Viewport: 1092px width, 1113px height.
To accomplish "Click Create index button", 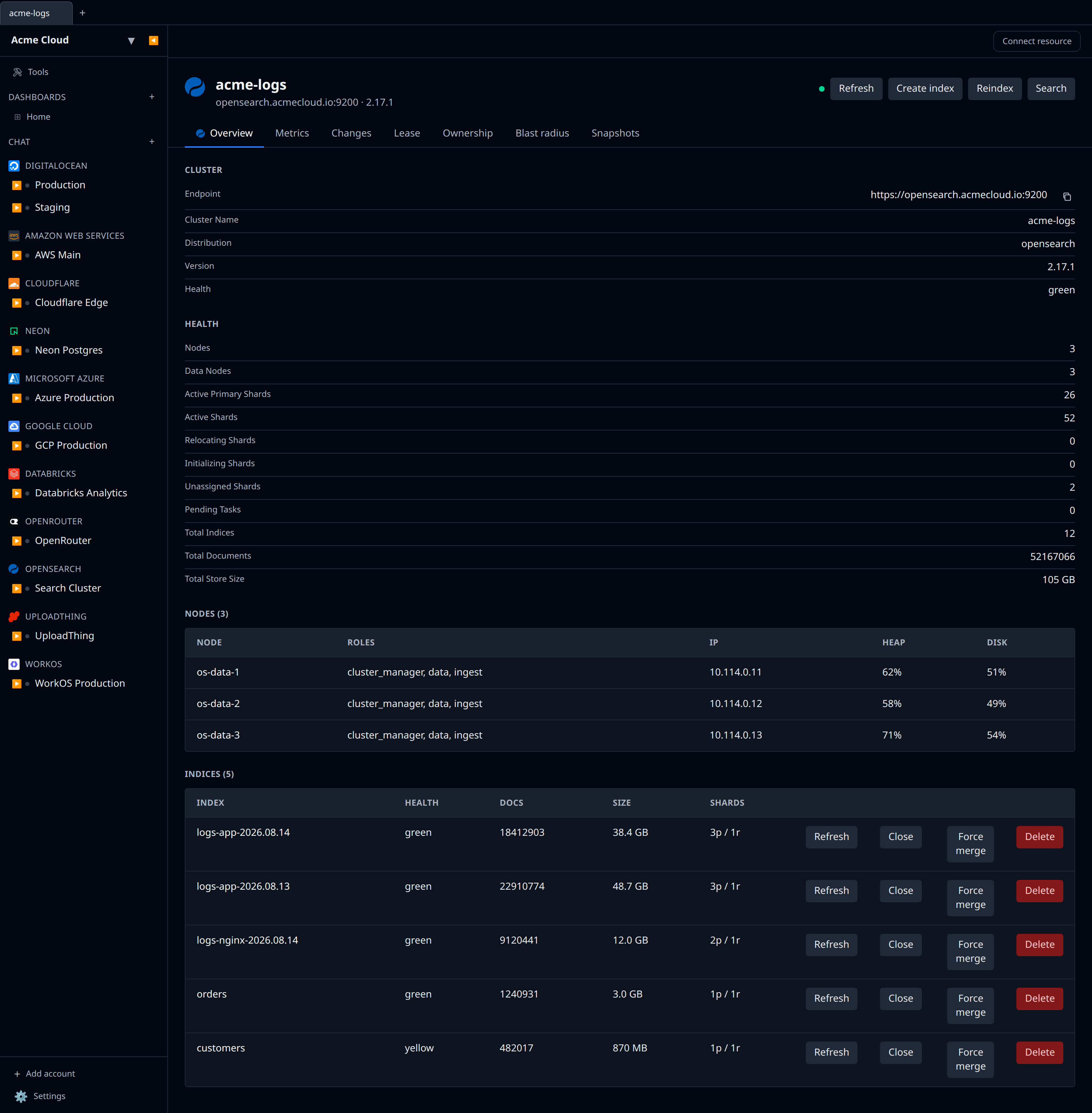I will pos(925,89).
